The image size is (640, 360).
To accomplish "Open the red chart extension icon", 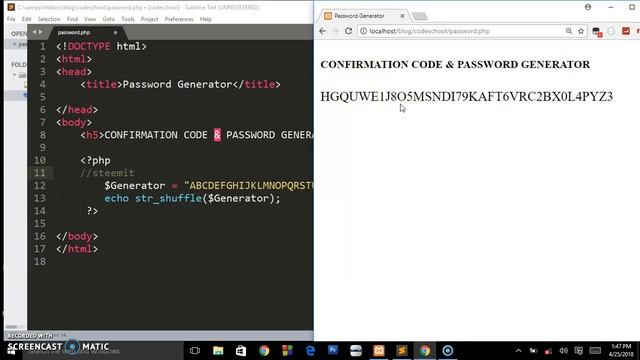I will click(x=626, y=31).
